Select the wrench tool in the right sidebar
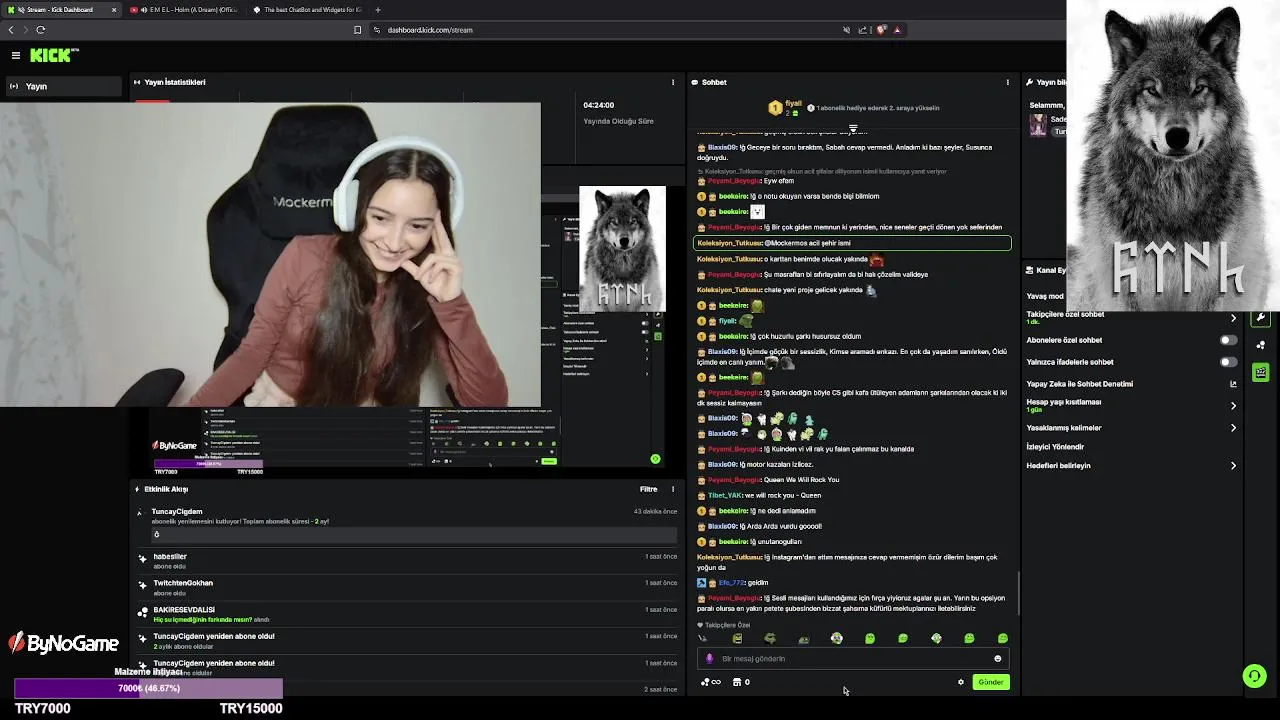1280x720 pixels. coord(1261,317)
